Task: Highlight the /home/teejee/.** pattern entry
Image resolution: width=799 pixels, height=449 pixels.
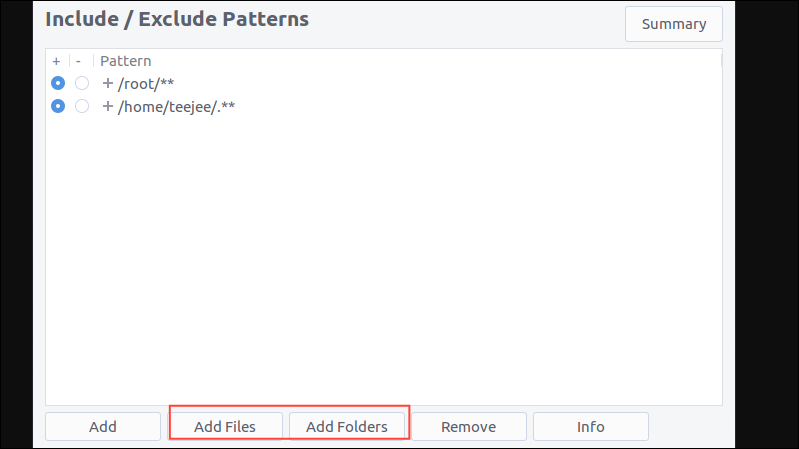Action: point(176,106)
